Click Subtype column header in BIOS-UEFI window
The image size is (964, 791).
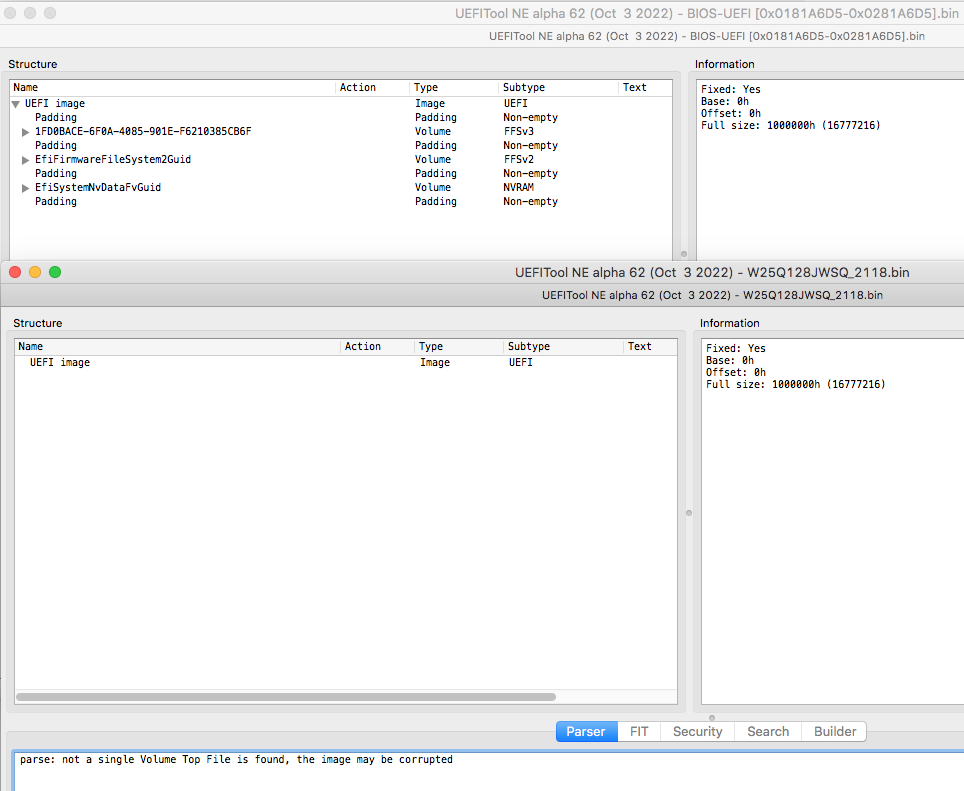pos(558,87)
